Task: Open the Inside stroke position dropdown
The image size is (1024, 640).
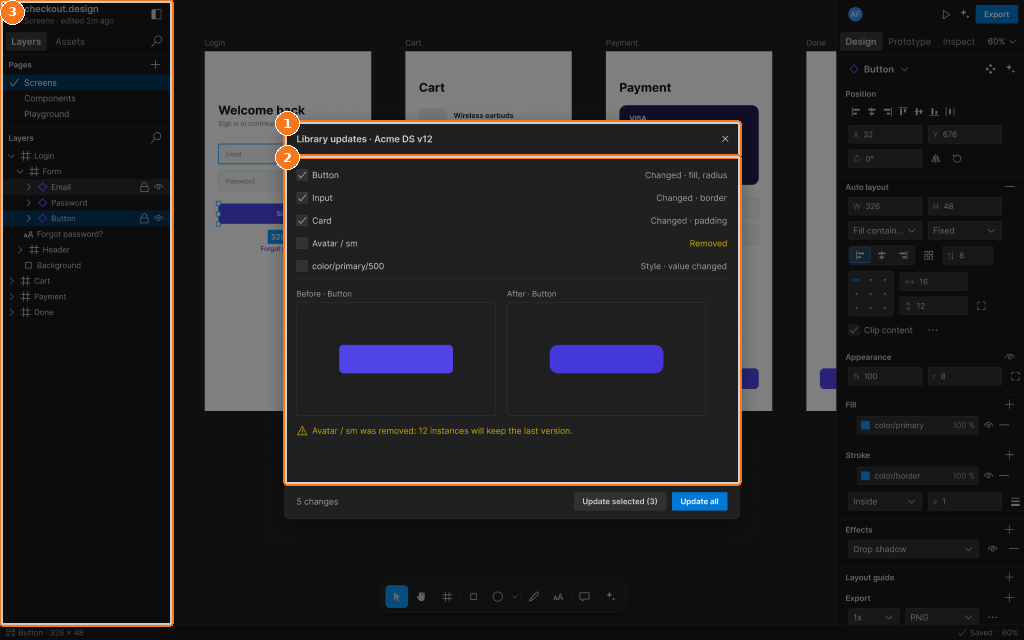Action: pos(885,502)
